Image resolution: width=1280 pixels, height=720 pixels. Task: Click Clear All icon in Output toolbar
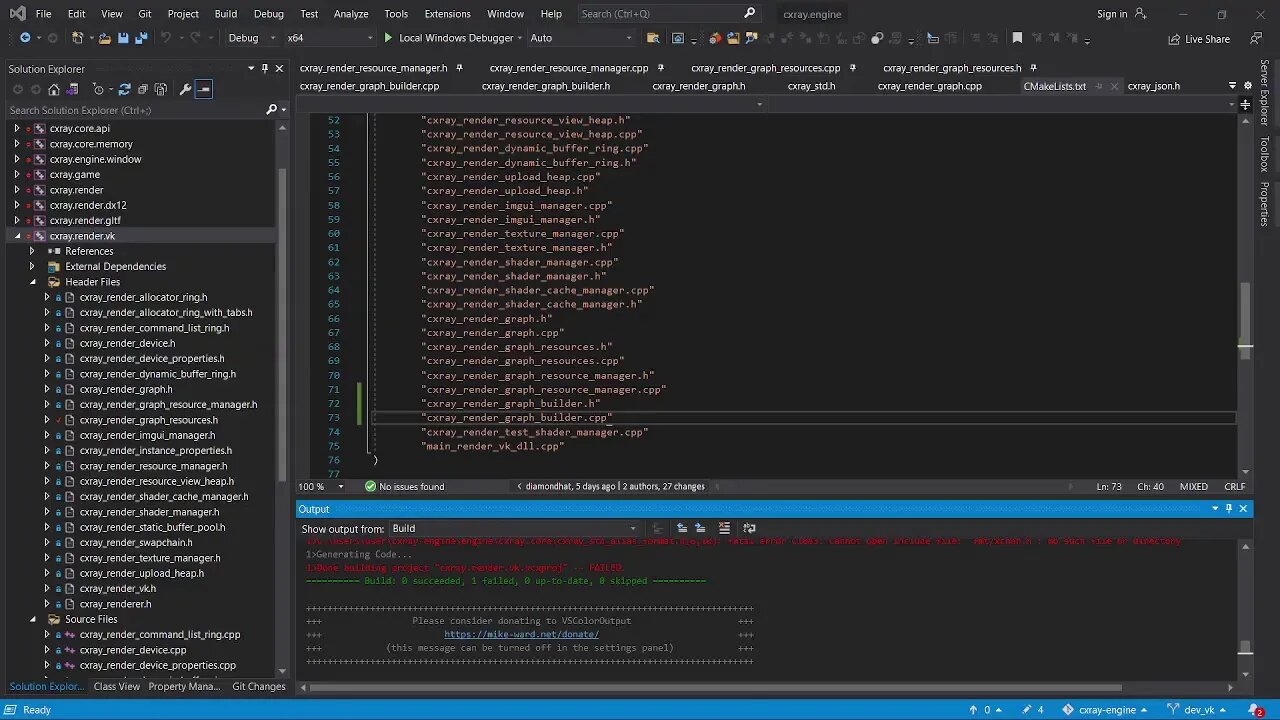pyautogui.click(x=725, y=528)
